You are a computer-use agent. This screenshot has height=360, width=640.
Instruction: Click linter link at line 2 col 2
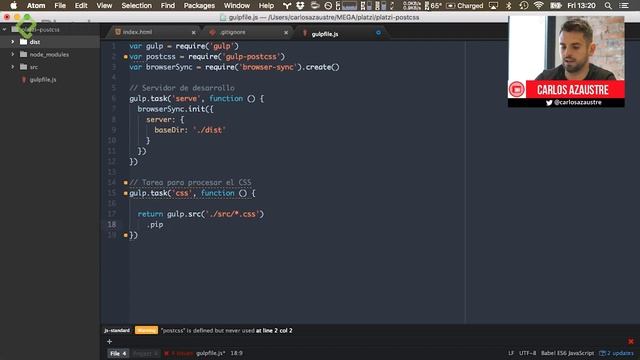point(274,331)
